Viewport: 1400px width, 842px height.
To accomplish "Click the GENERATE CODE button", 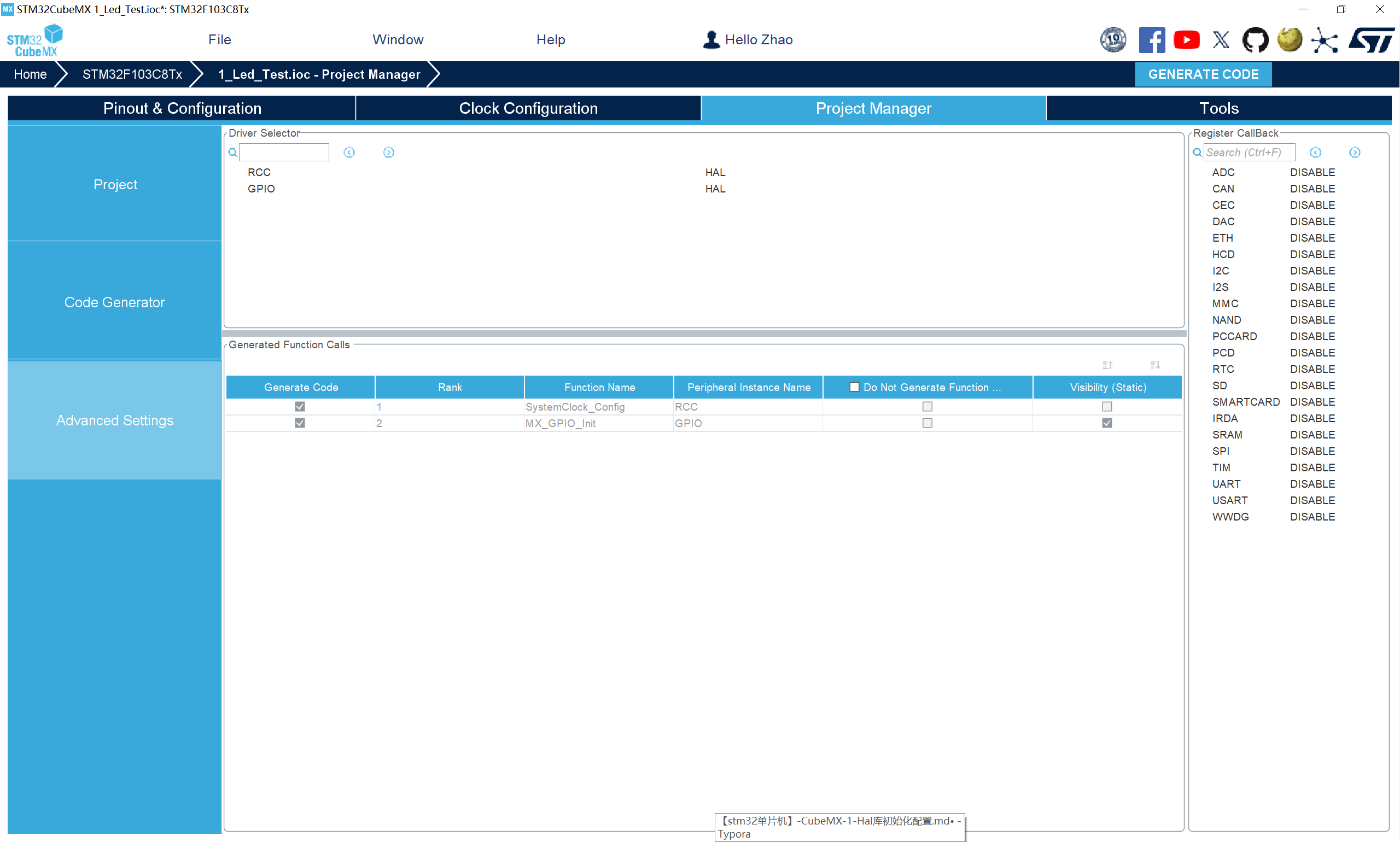I will tap(1203, 74).
